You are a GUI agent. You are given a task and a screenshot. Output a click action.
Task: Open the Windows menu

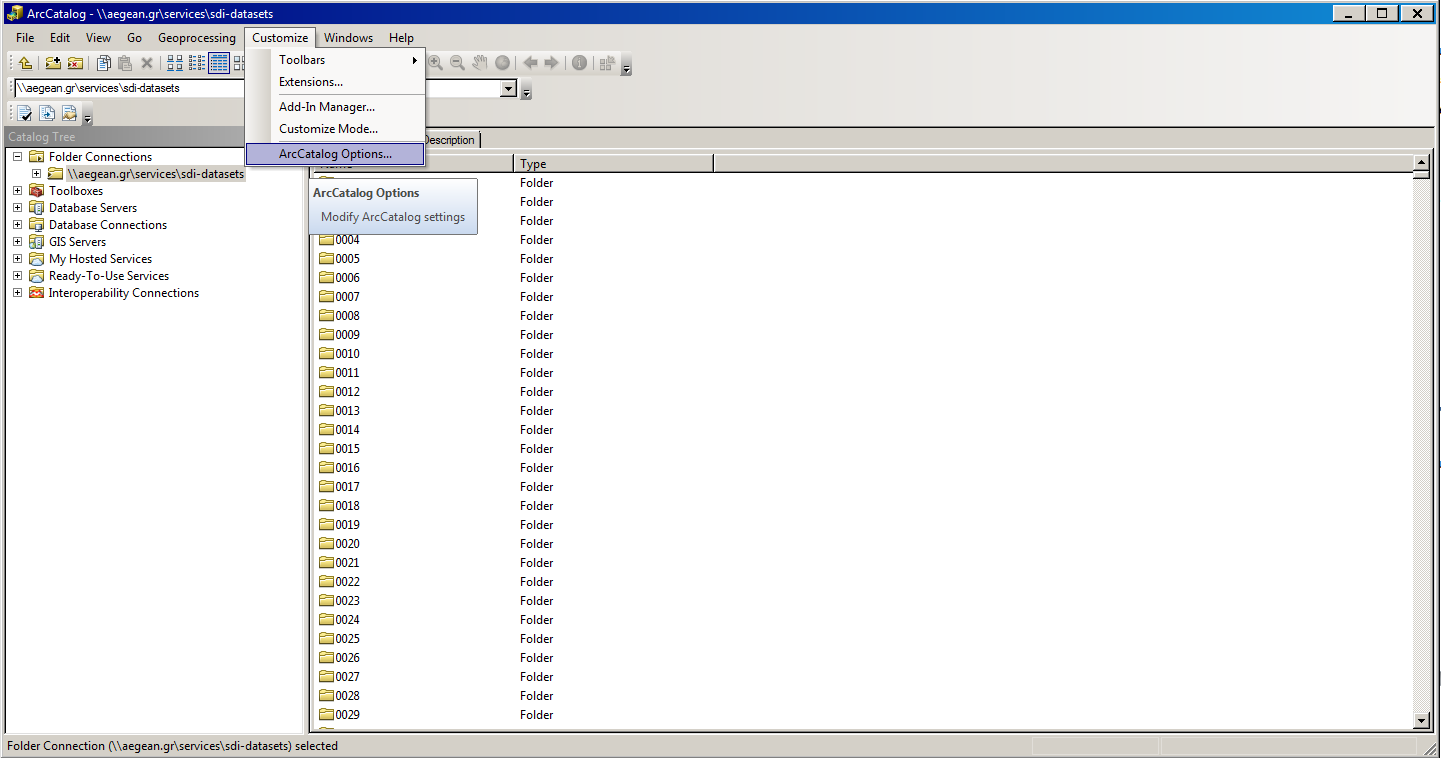coord(348,38)
